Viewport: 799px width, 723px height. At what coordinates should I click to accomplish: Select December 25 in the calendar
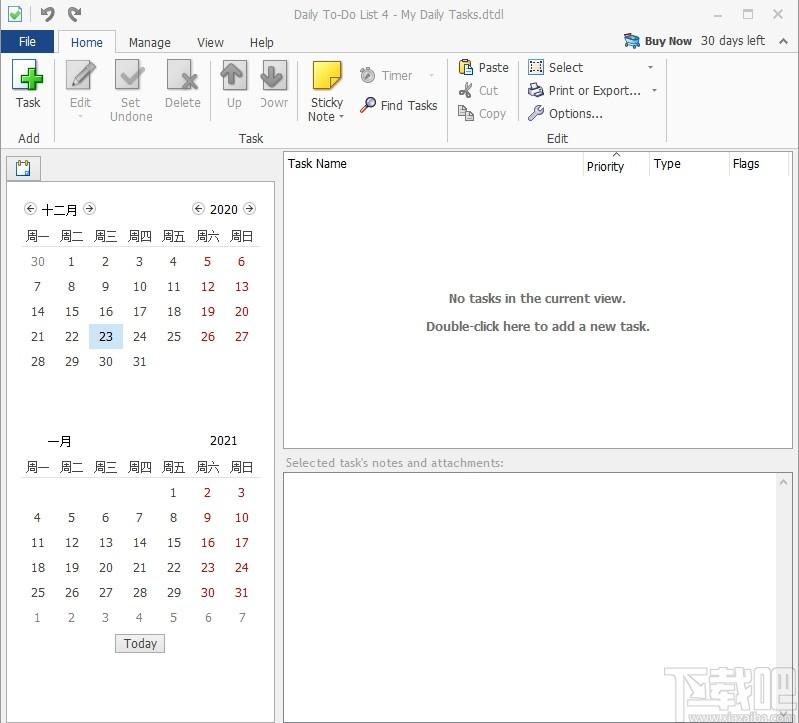click(x=174, y=336)
